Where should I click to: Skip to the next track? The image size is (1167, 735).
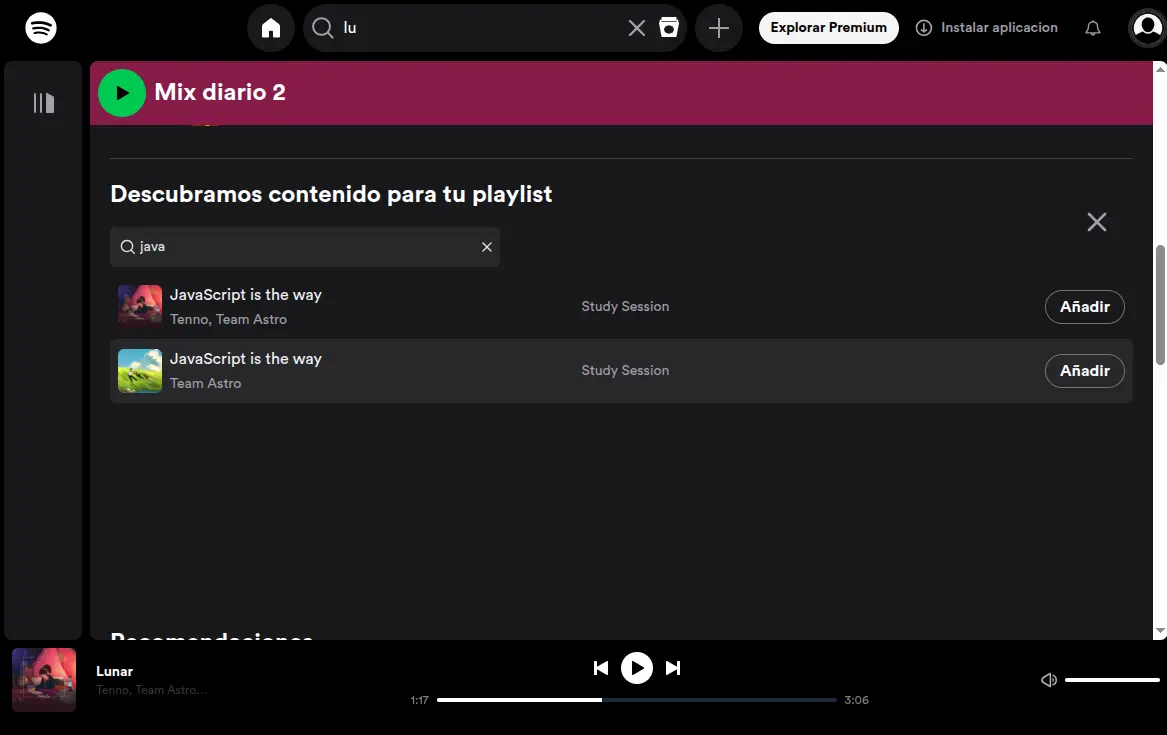click(673, 668)
